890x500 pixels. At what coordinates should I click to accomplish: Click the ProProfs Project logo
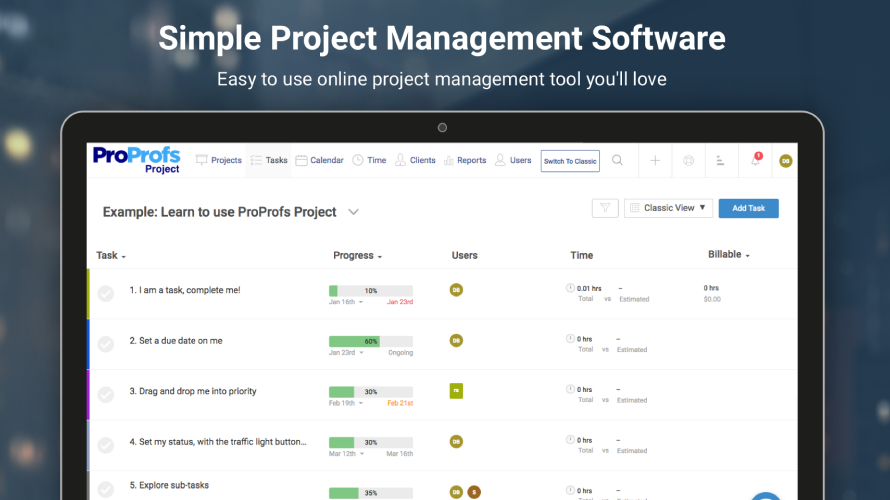coord(137,159)
